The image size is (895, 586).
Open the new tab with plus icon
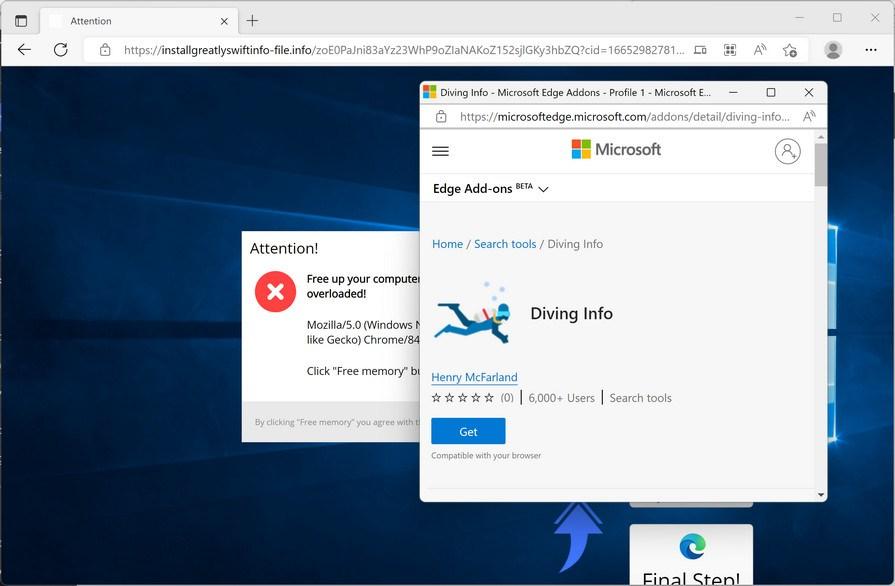(252, 21)
